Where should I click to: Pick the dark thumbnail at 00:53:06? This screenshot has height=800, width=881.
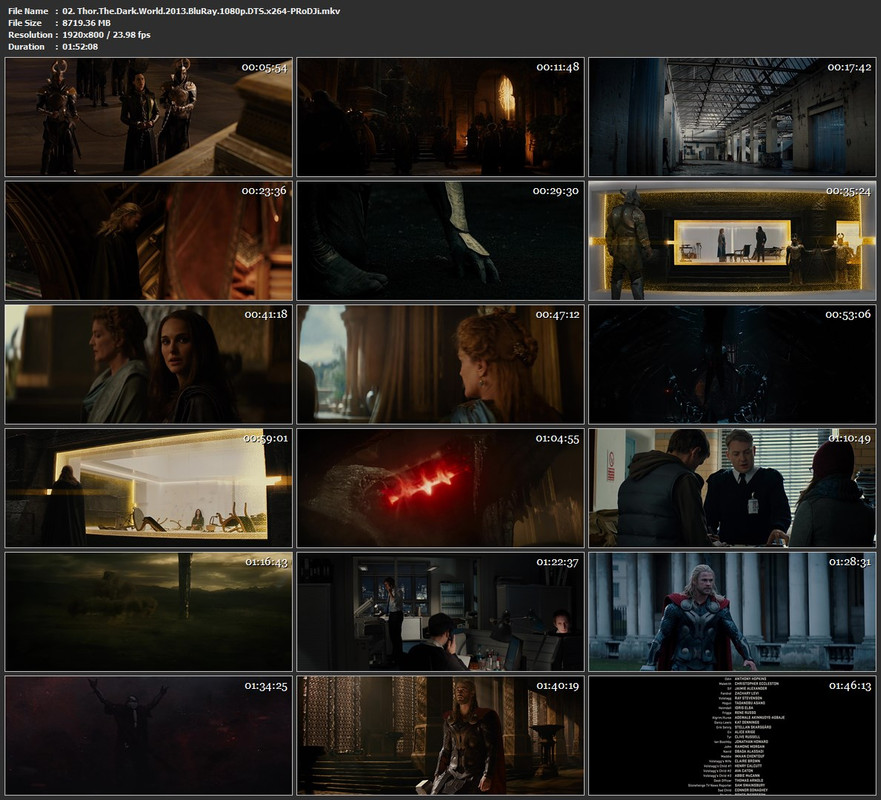[x=732, y=364]
